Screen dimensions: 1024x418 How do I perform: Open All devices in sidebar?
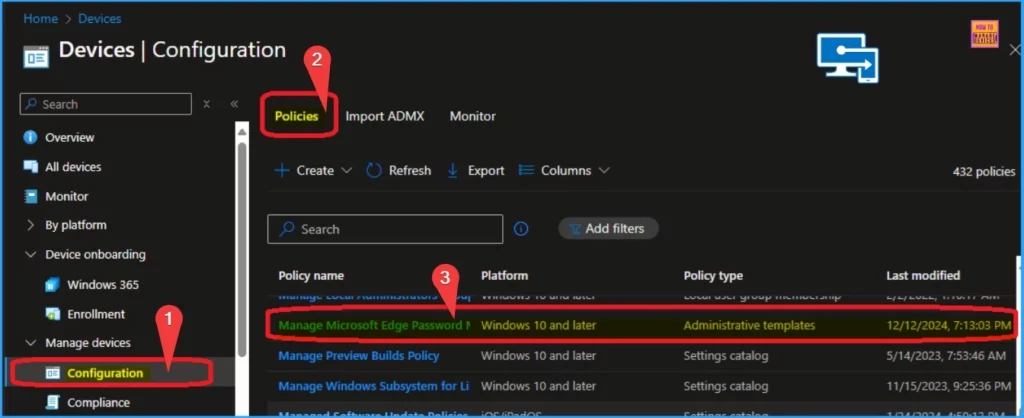point(73,167)
